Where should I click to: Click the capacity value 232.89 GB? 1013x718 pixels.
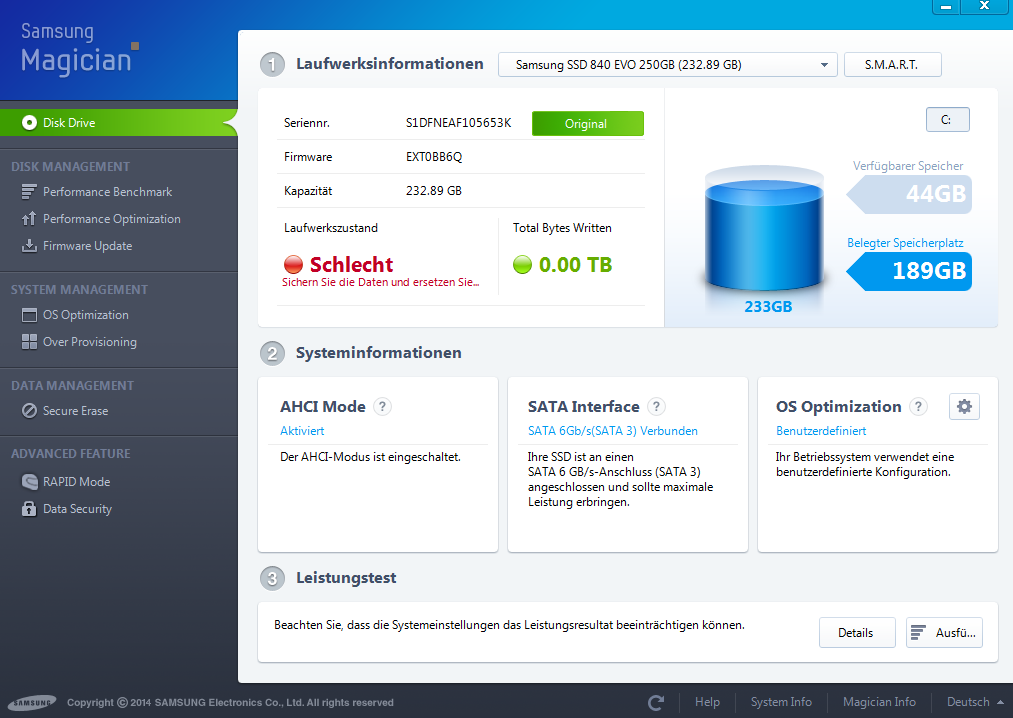pyautogui.click(x=433, y=191)
